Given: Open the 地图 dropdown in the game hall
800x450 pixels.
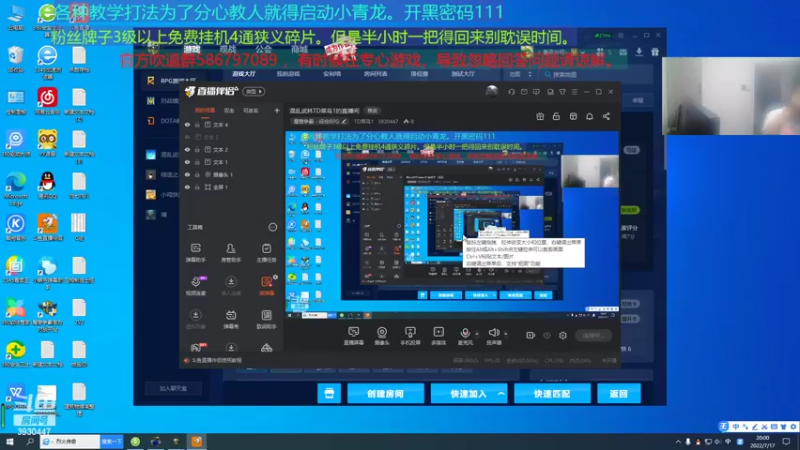Looking at the screenshot, I should pos(520,74).
